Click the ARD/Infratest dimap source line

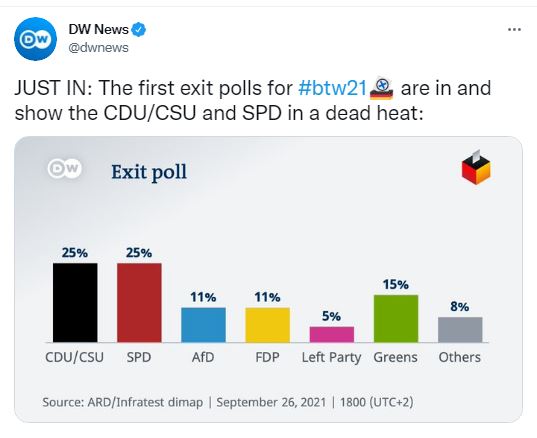click(228, 402)
